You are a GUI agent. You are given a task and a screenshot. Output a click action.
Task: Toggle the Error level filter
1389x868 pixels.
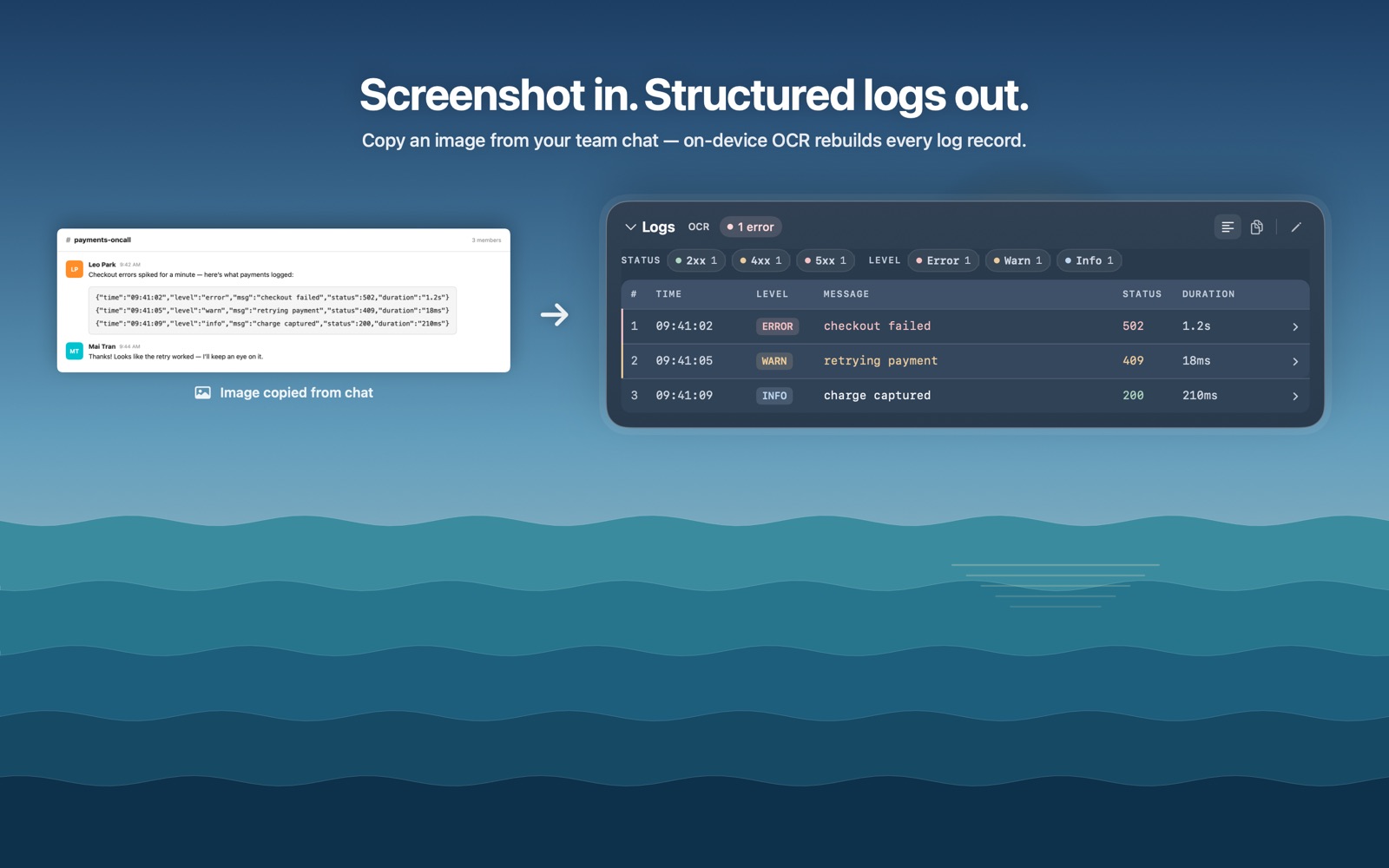point(944,260)
